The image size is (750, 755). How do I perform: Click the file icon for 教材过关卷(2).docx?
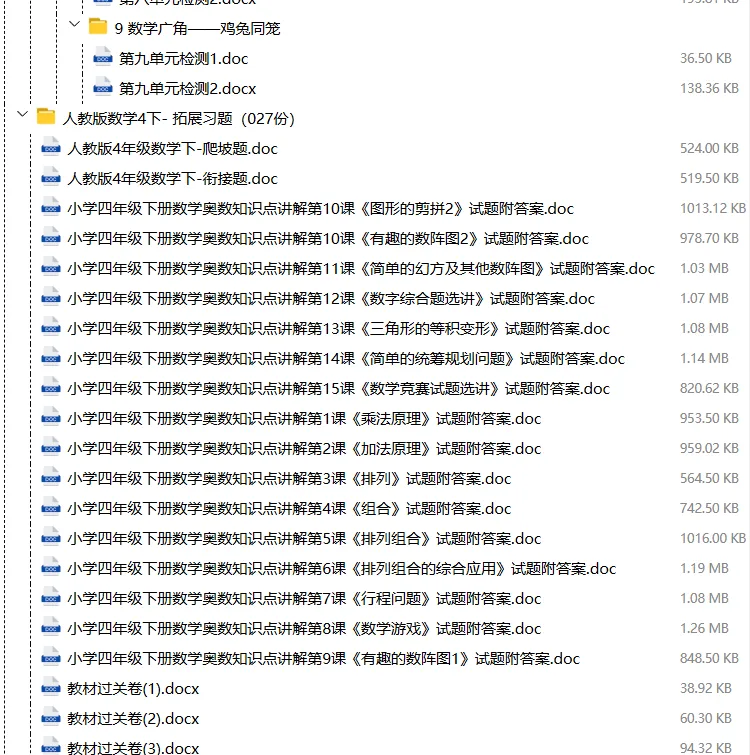(x=51, y=716)
